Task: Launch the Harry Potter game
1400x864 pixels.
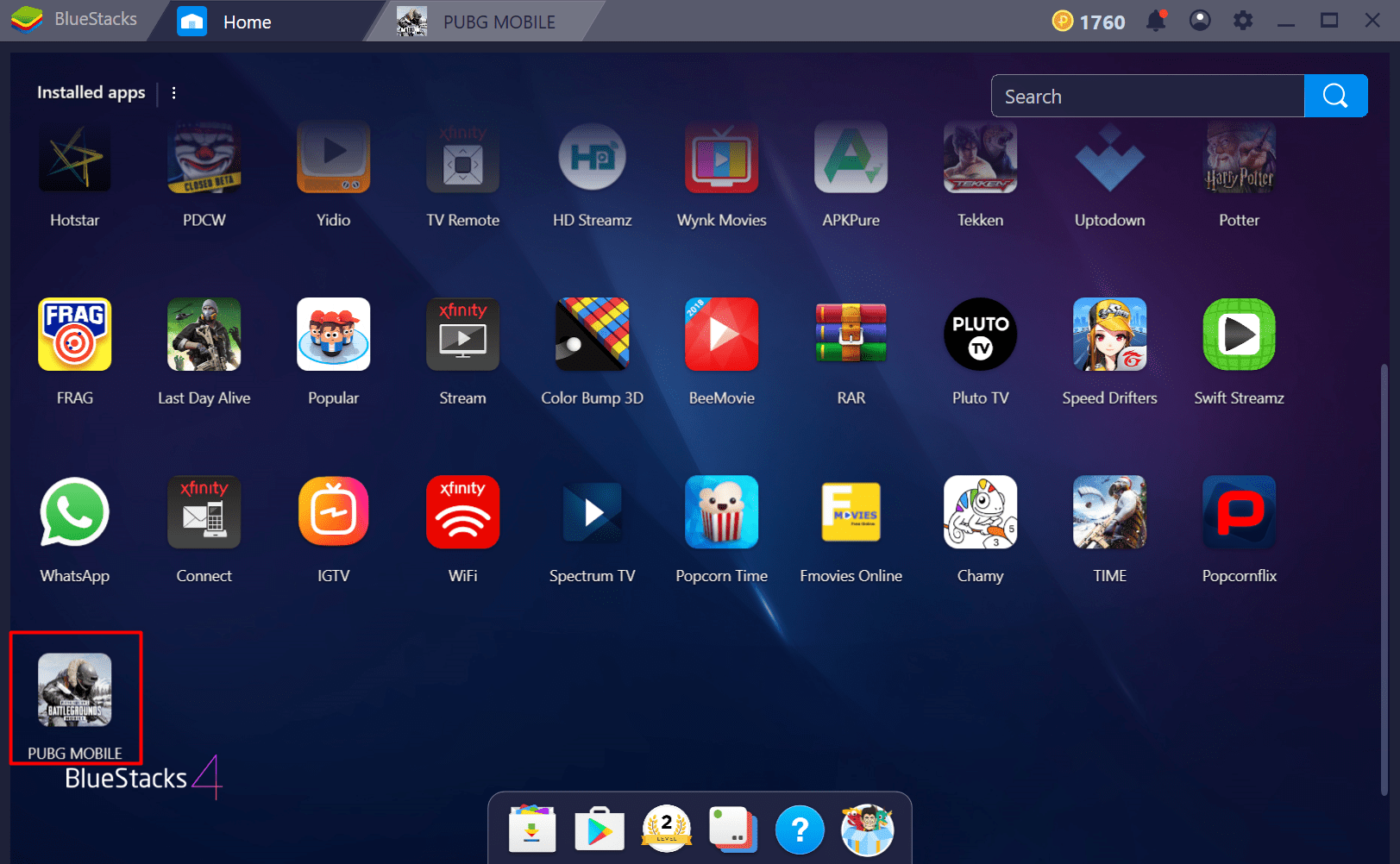Action: click(x=1240, y=157)
